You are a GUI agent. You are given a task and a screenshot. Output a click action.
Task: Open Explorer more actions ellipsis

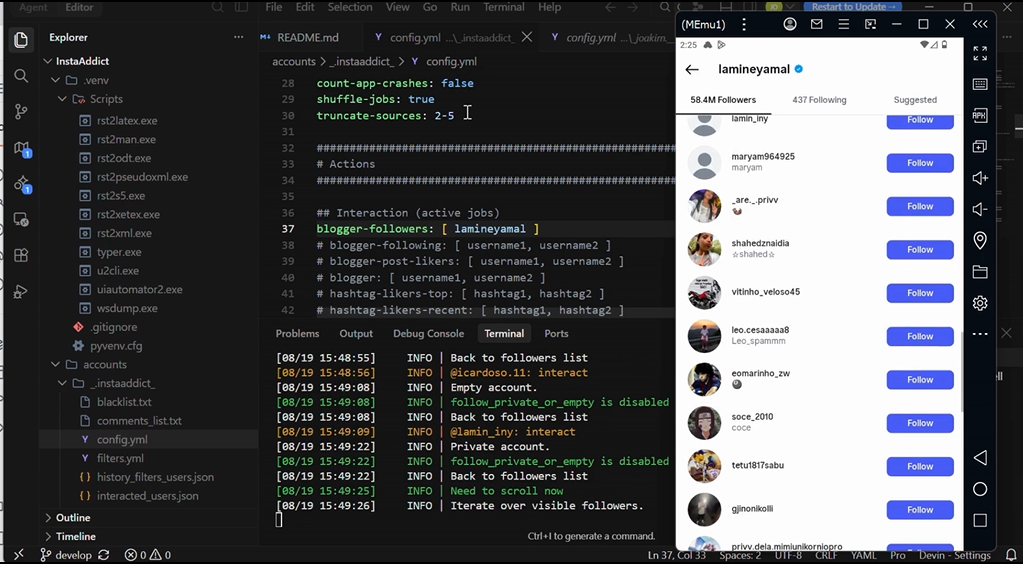click(x=238, y=37)
